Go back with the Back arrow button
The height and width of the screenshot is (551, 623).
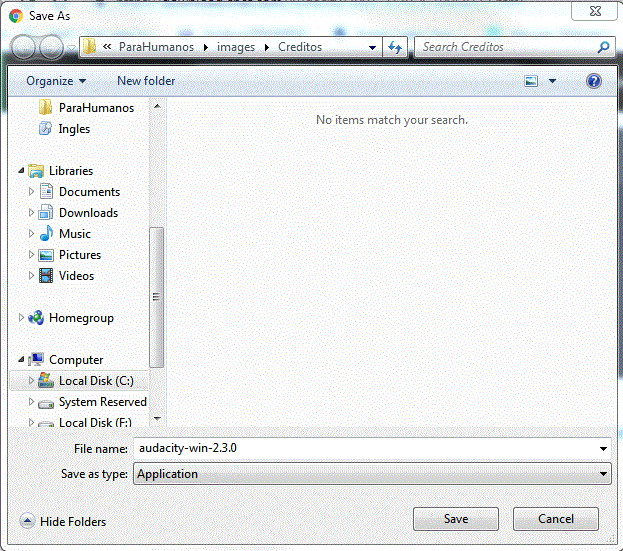[x=23, y=47]
